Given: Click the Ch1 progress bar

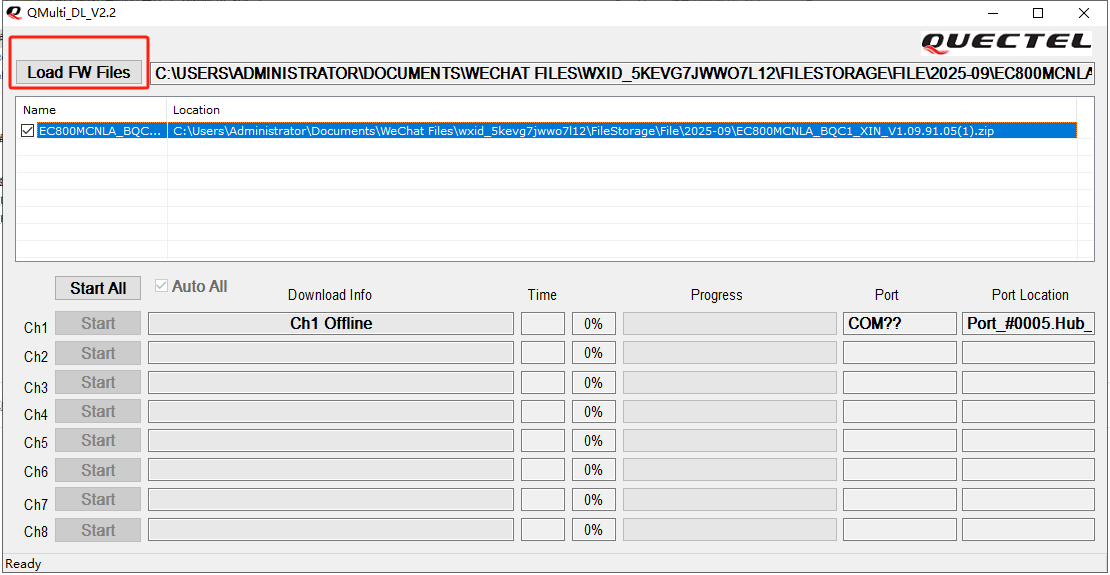Looking at the screenshot, I should (x=730, y=324).
